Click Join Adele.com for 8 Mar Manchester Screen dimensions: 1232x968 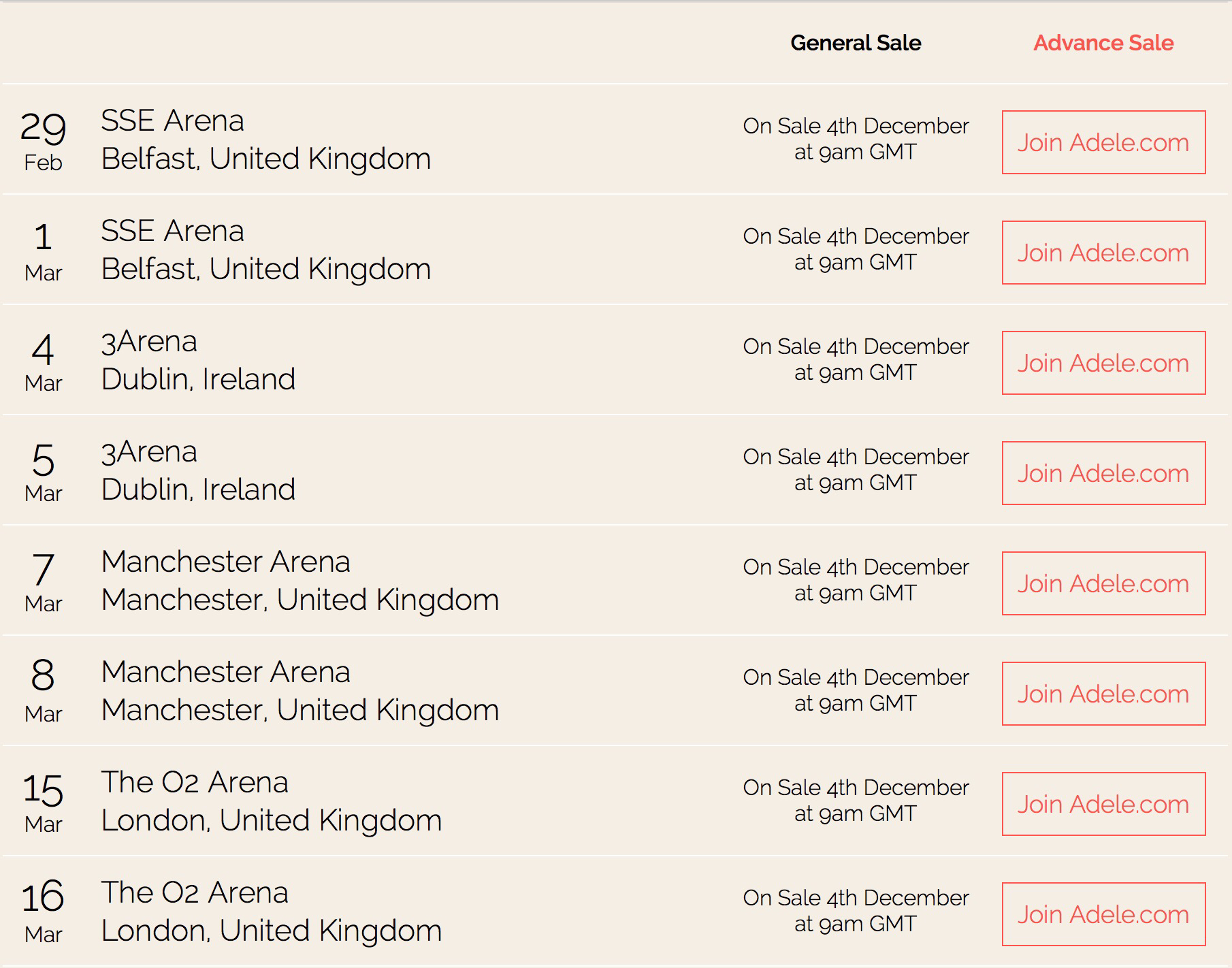coord(1103,694)
